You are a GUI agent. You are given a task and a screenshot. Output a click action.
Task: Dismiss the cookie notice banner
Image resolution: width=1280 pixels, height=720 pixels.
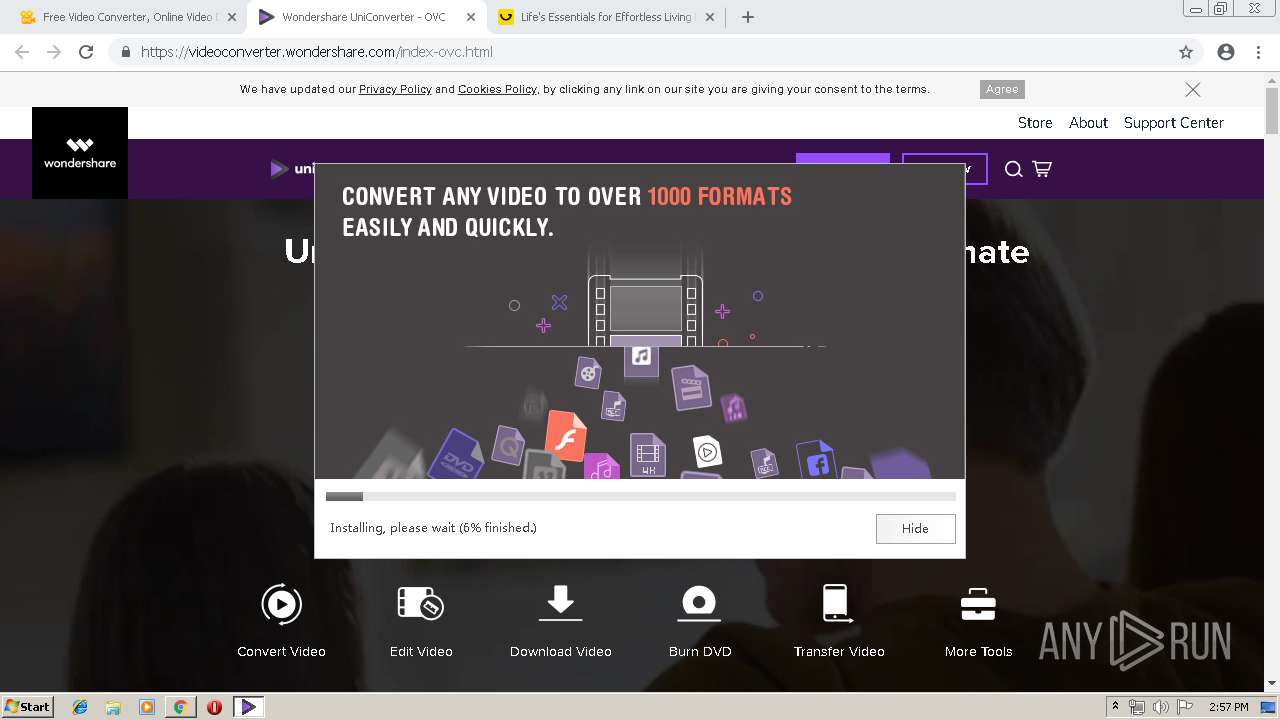(x=1193, y=89)
